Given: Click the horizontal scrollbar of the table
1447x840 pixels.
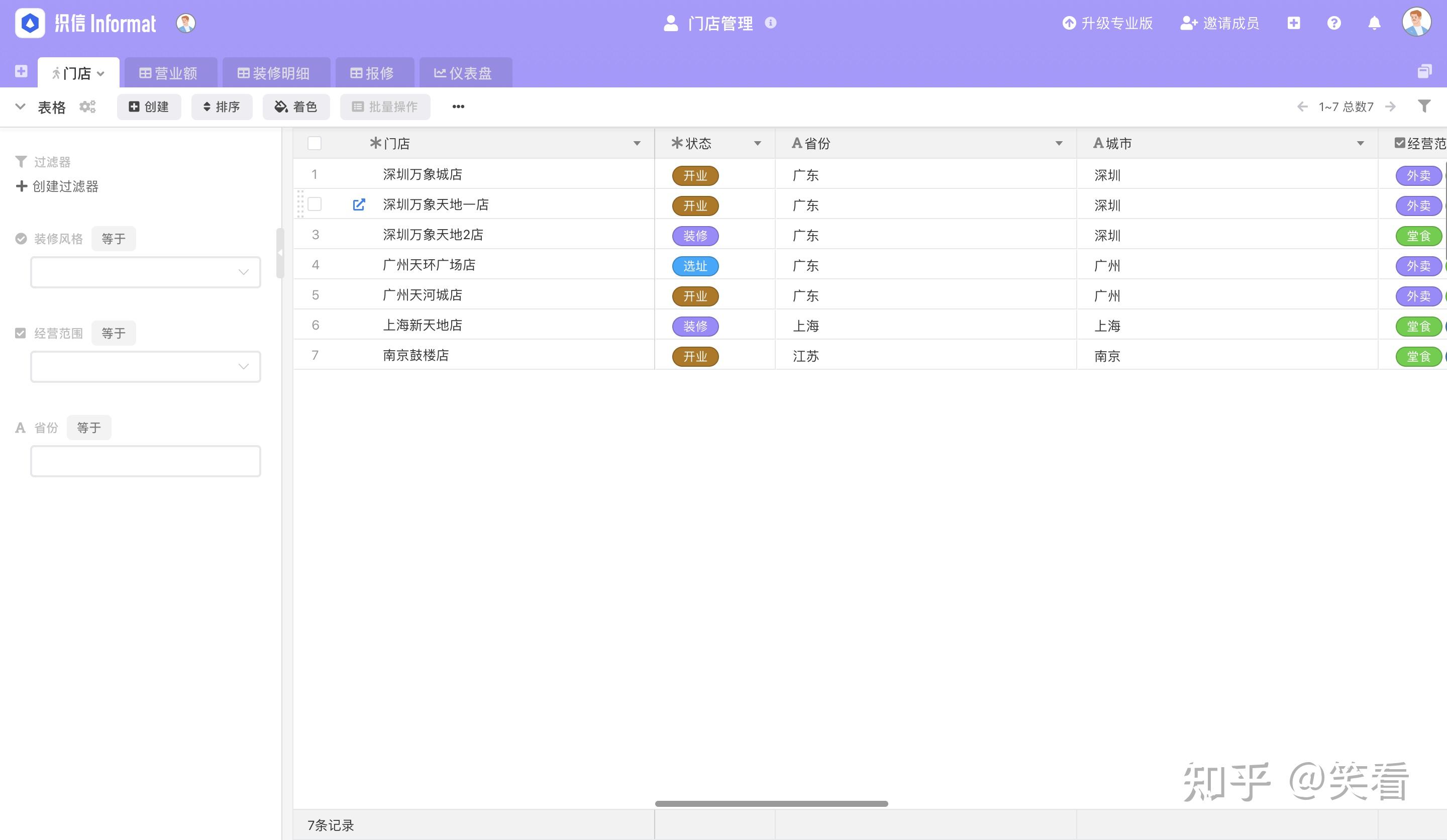Looking at the screenshot, I should click(772, 803).
